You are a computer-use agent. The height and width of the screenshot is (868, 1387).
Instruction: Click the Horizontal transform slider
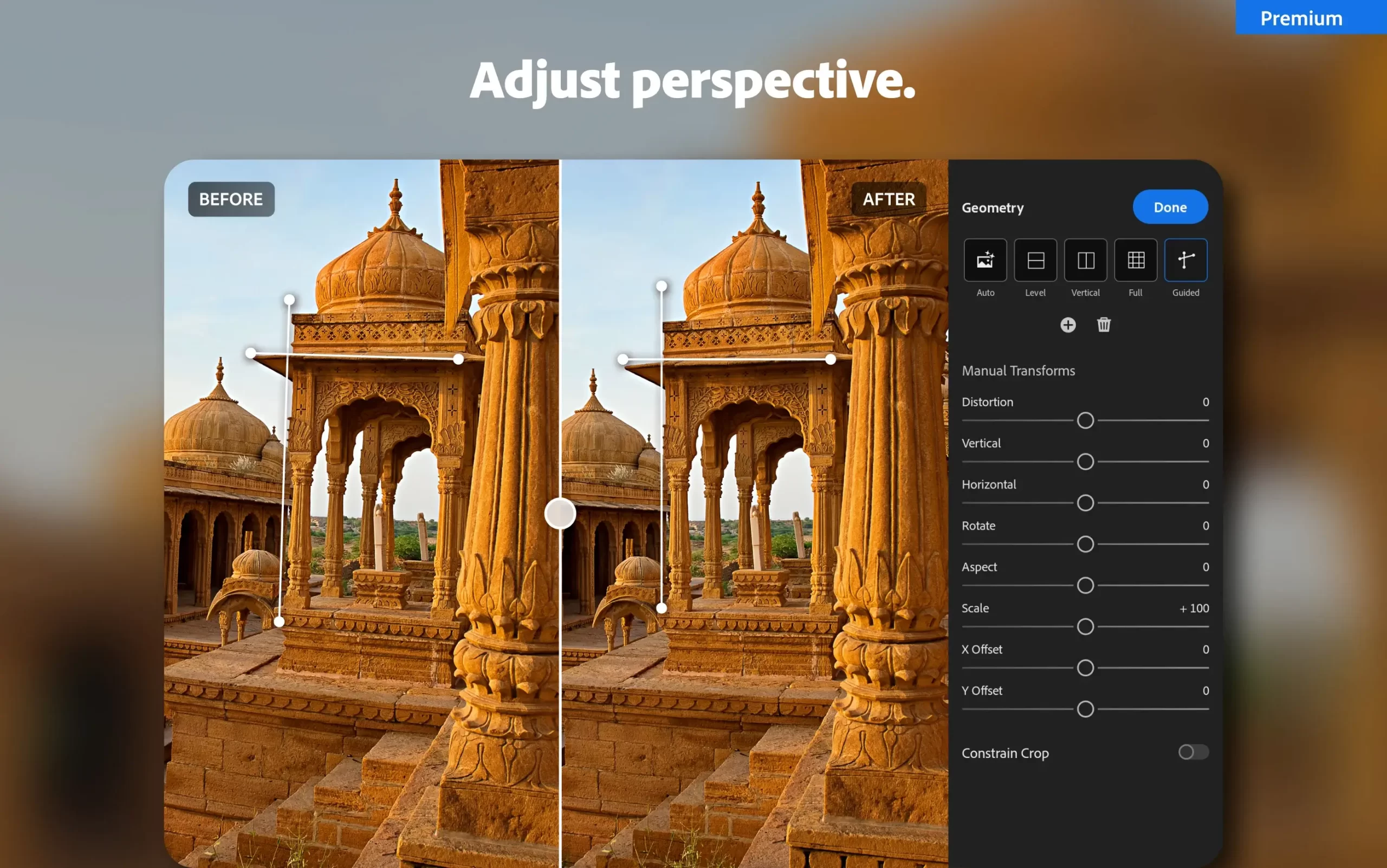(1085, 503)
